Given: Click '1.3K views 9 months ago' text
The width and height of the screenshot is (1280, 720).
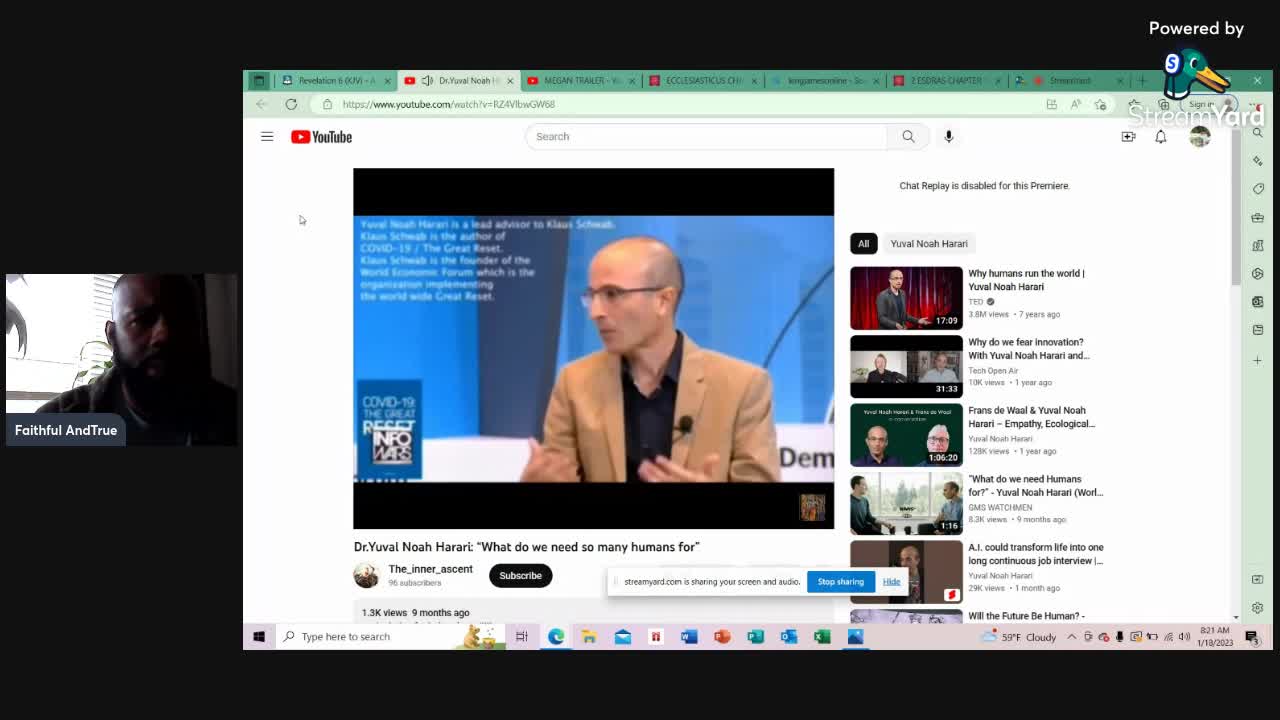Looking at the screenshot, I should click(415, 613).
